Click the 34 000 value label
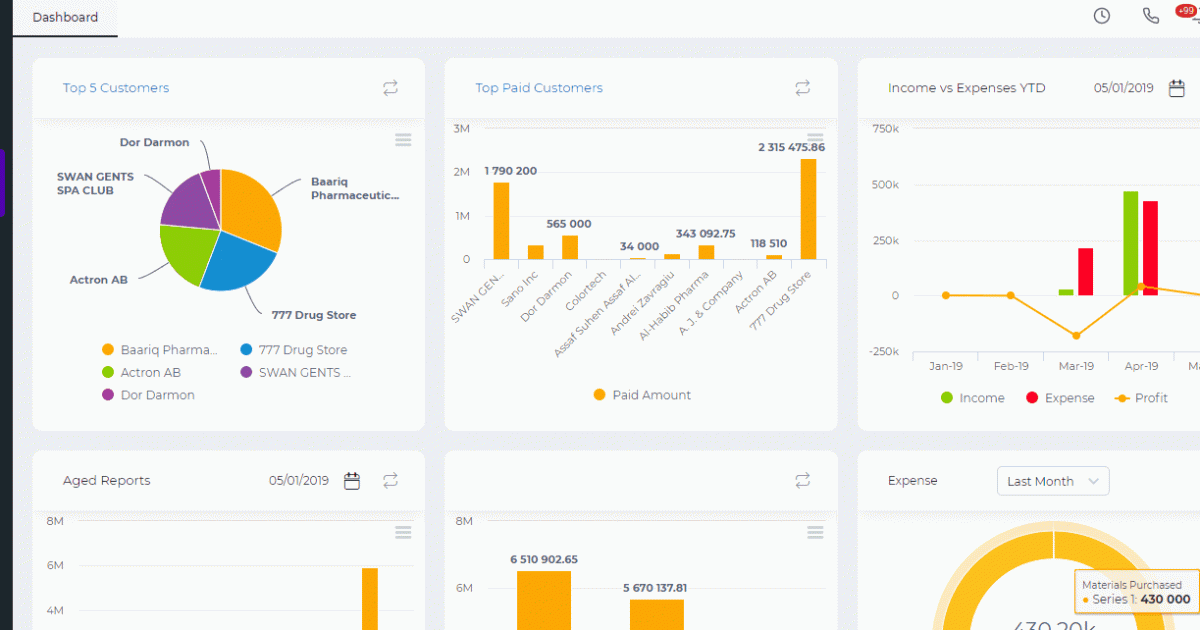The image size is (1200, 630). (639, 246)
